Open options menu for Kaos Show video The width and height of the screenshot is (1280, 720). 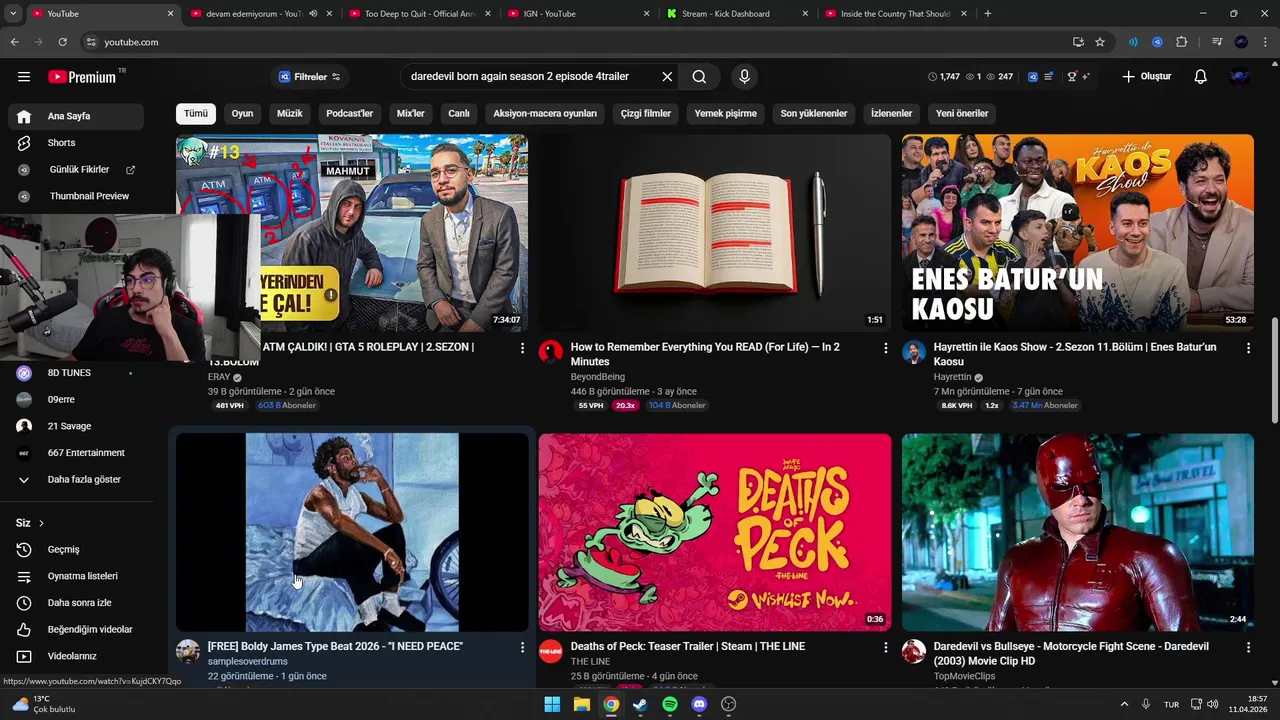[1248, 348]
